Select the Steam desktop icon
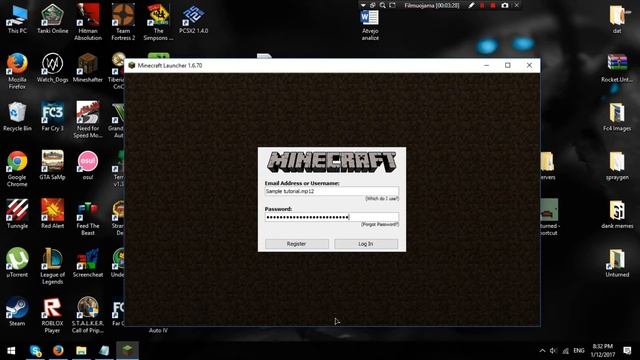The width and height of the screenshot is (640, 360). [17, 311]
